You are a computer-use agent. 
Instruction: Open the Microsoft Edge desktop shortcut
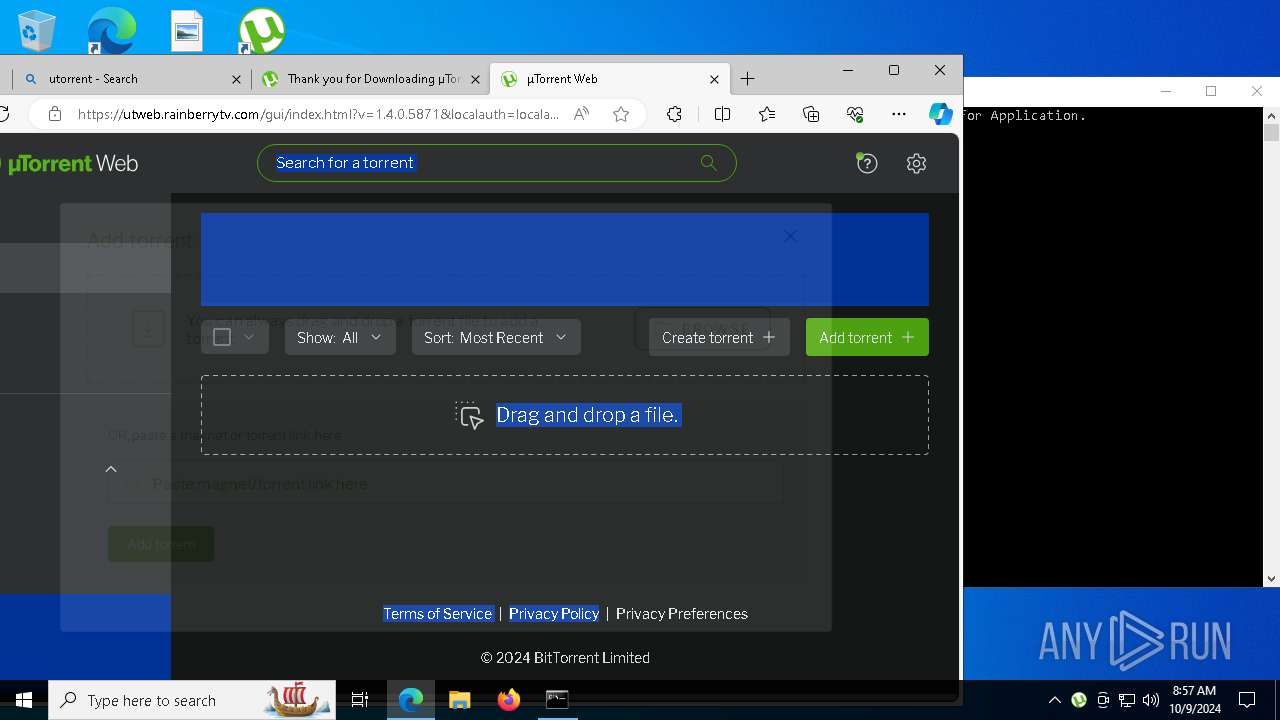[111, 30]
